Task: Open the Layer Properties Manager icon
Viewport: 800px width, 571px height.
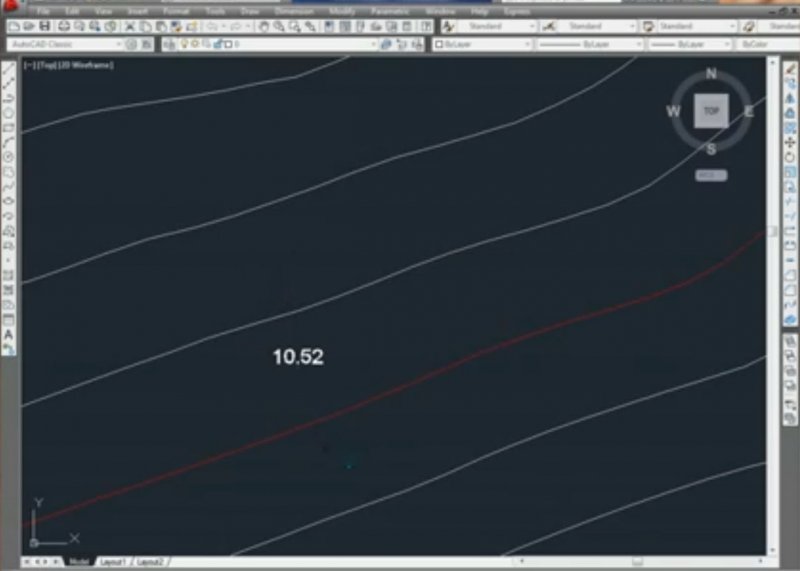Action: click(x=169, y=44)
